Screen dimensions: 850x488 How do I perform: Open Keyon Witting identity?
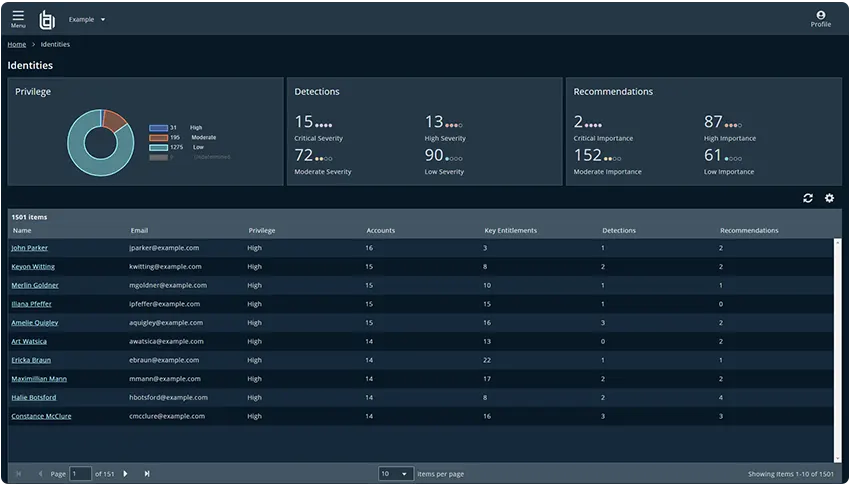click(x=33, y=267)
